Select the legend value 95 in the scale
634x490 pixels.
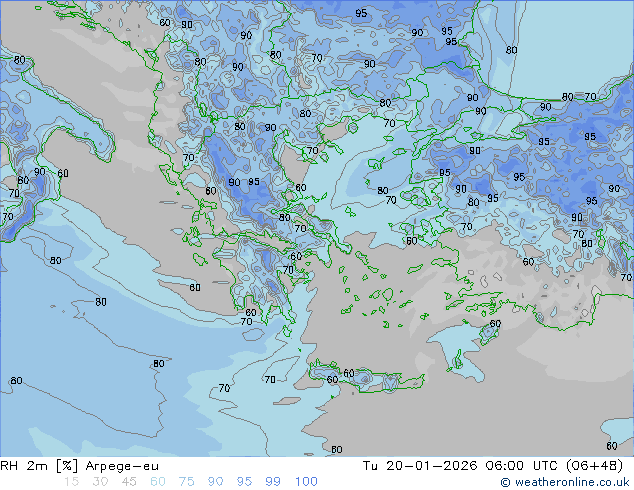point(244,482)
